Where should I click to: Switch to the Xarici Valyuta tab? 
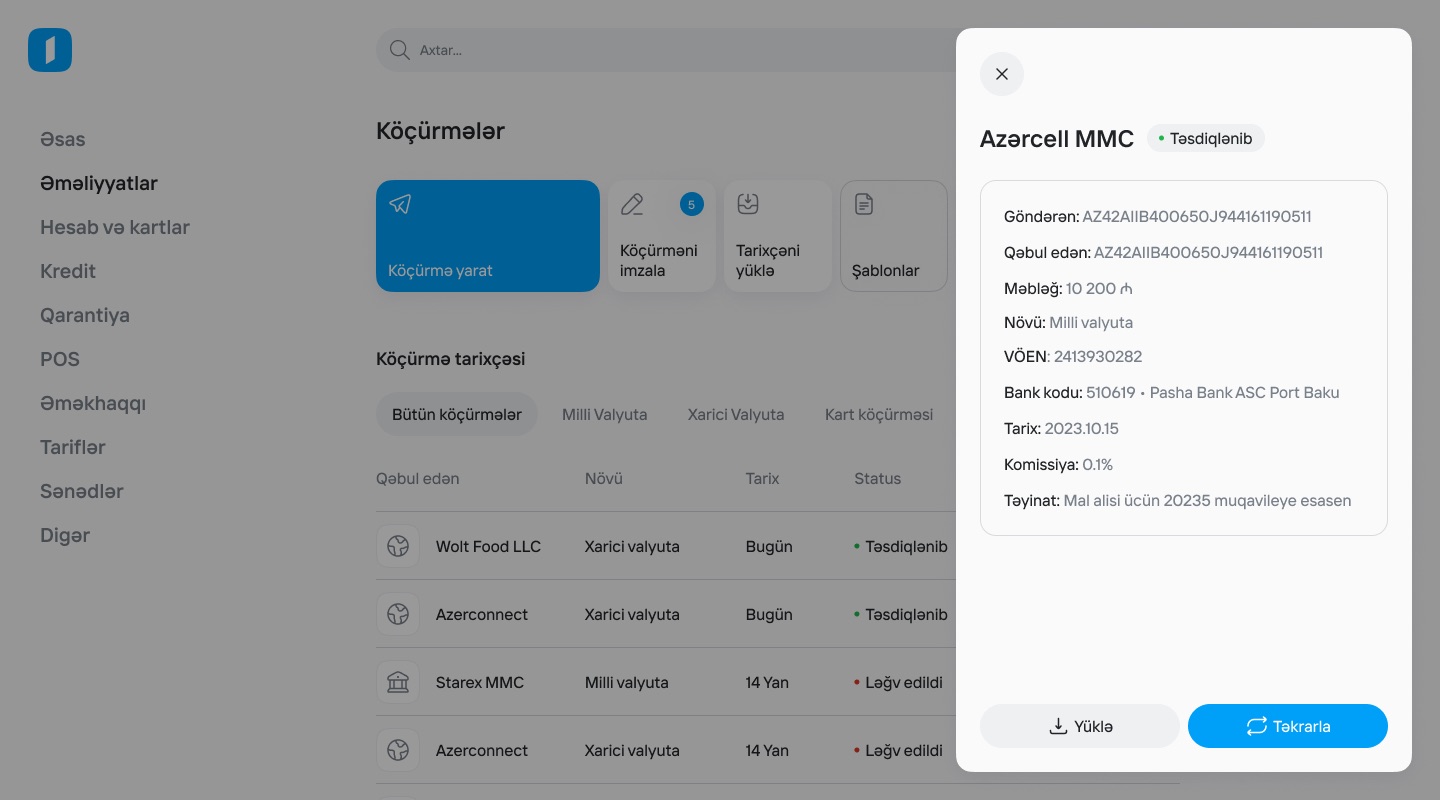(736, 414)
